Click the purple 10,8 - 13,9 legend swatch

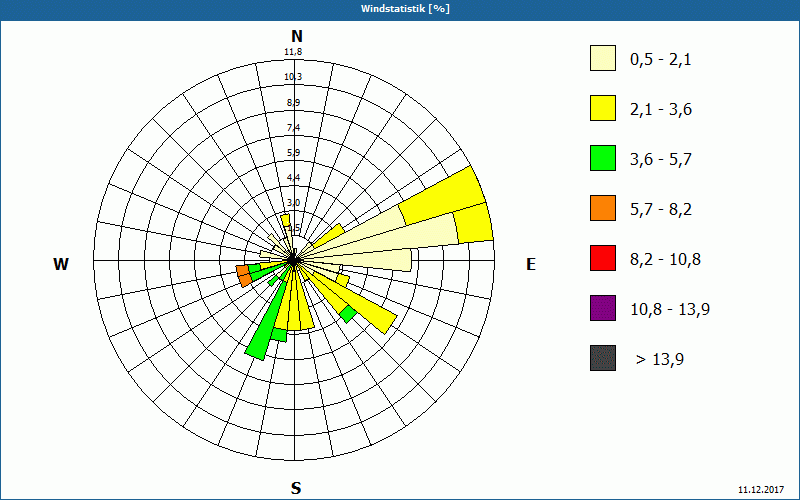click(603, 308)
